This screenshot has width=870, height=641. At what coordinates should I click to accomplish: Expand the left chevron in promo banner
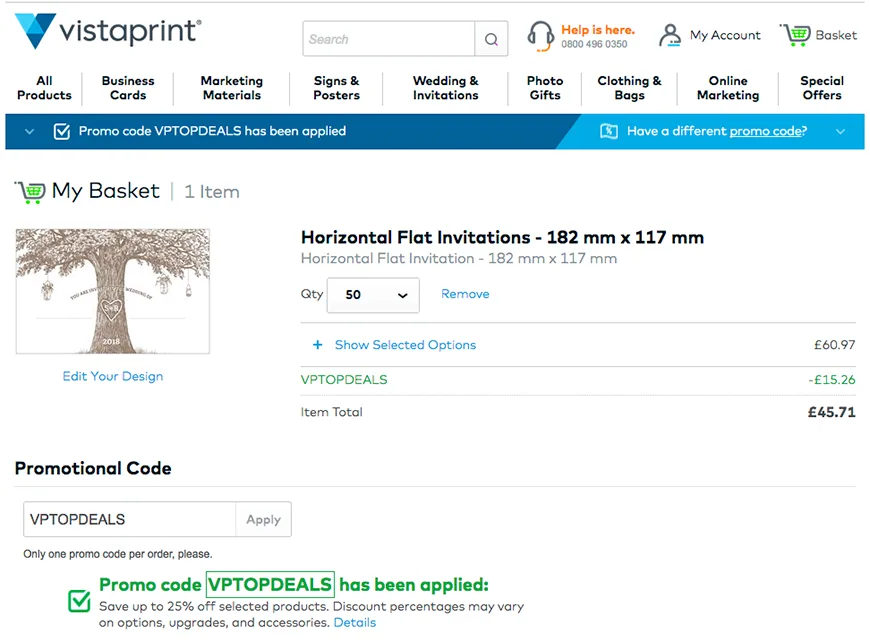30,131
